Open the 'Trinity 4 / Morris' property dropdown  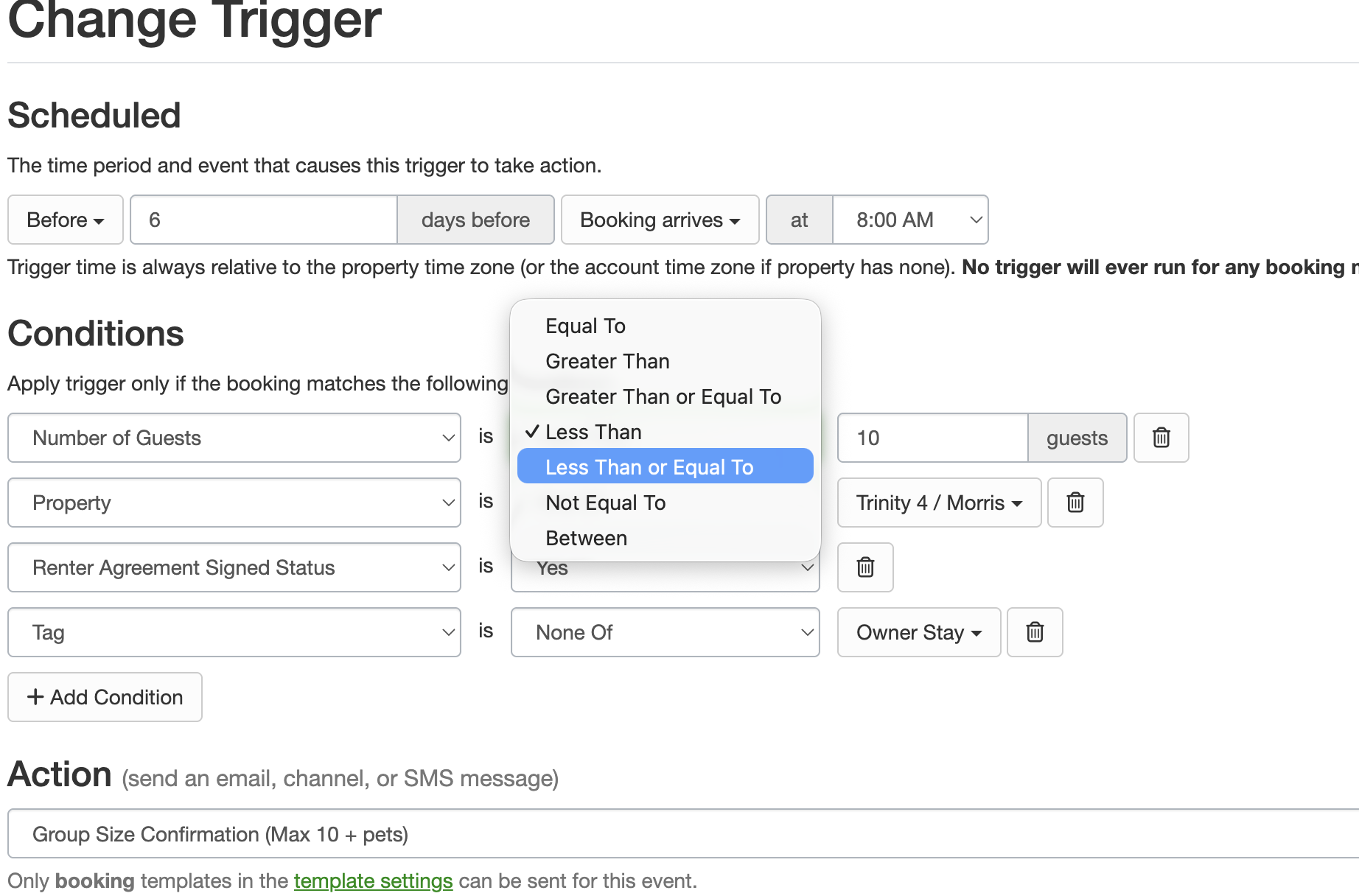click(939, 503)
